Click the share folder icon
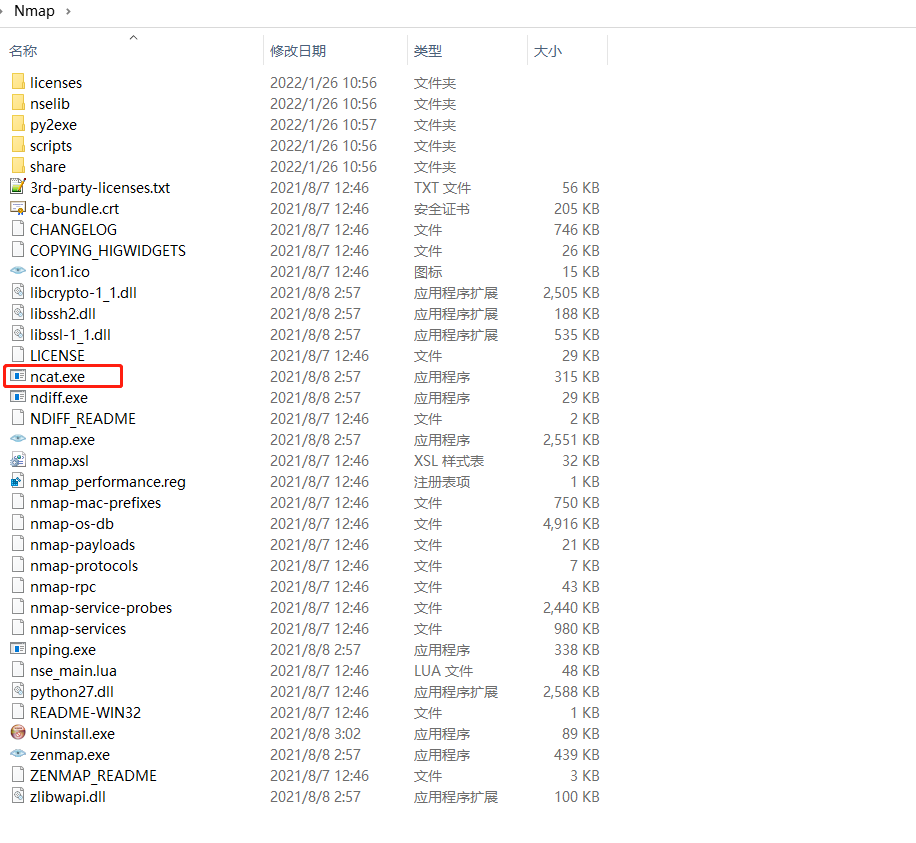Screen dimensions: 916x843 tap(18, 166)
